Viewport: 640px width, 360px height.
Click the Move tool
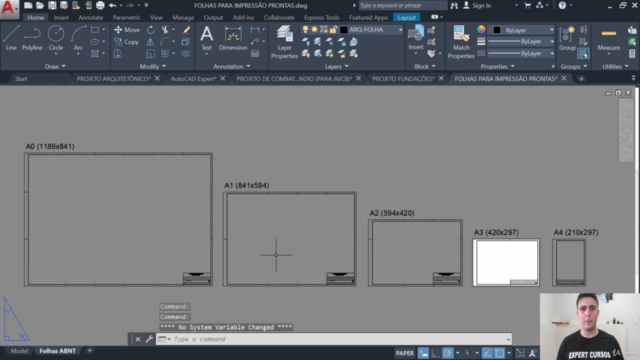pos(127,30)
